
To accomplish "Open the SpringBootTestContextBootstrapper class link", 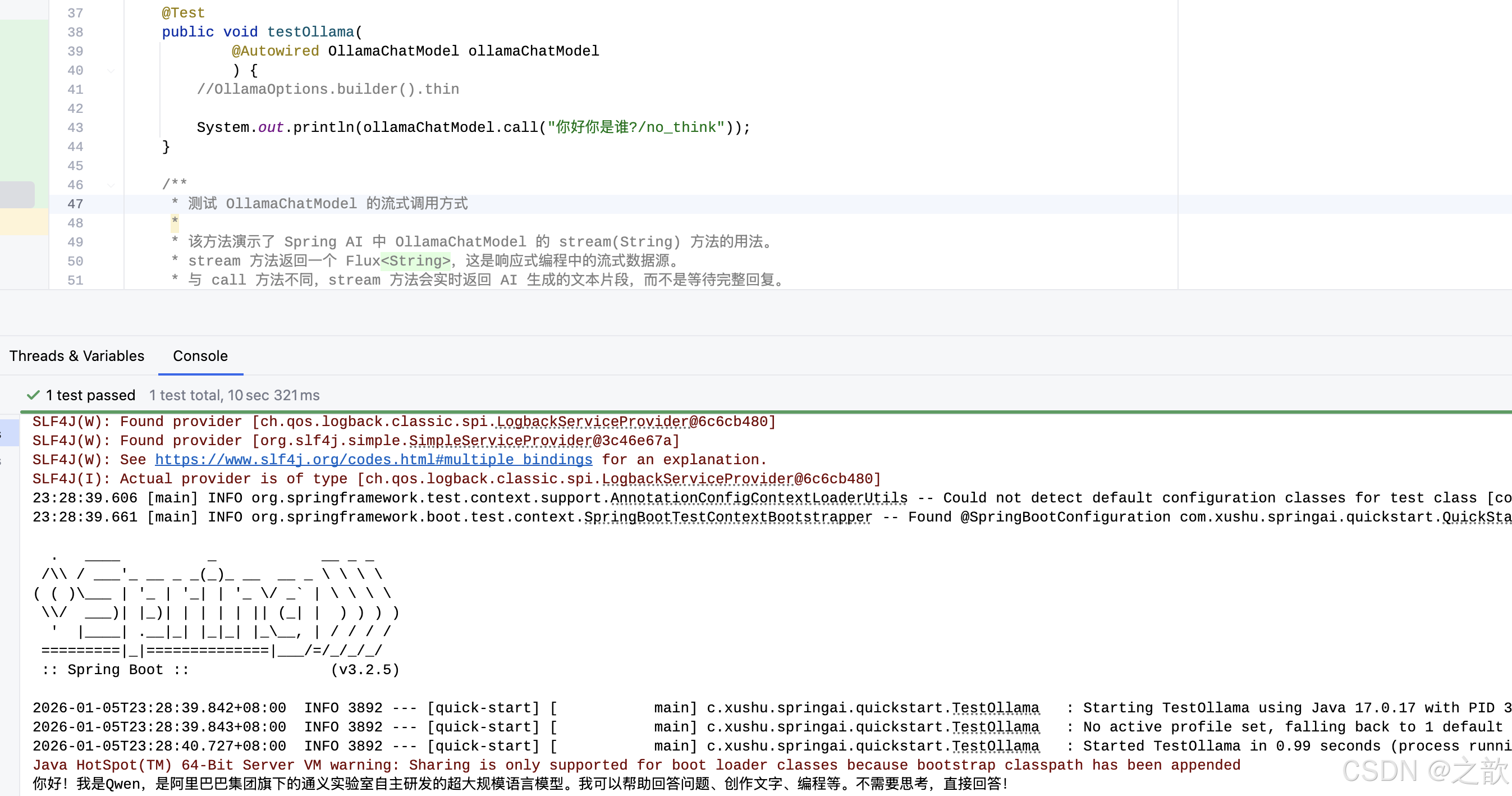I will pos(728,517).
